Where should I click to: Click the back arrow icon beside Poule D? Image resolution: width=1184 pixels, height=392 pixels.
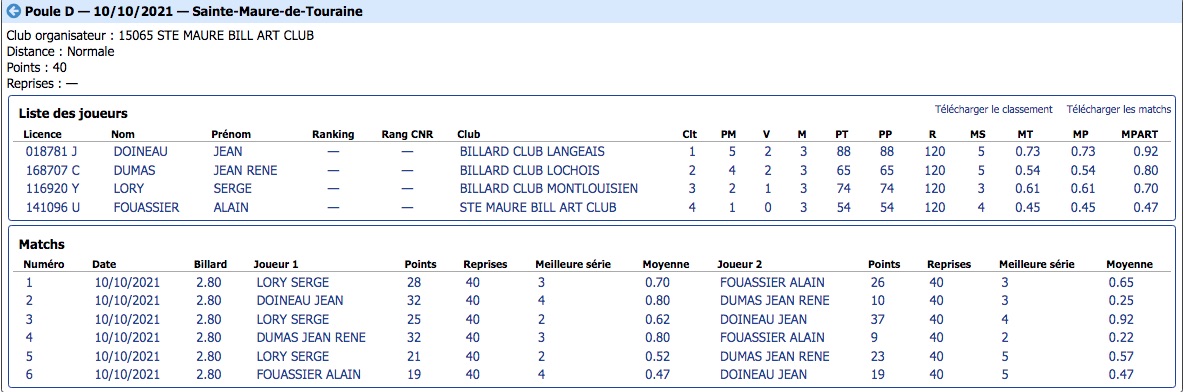point(13,11)
